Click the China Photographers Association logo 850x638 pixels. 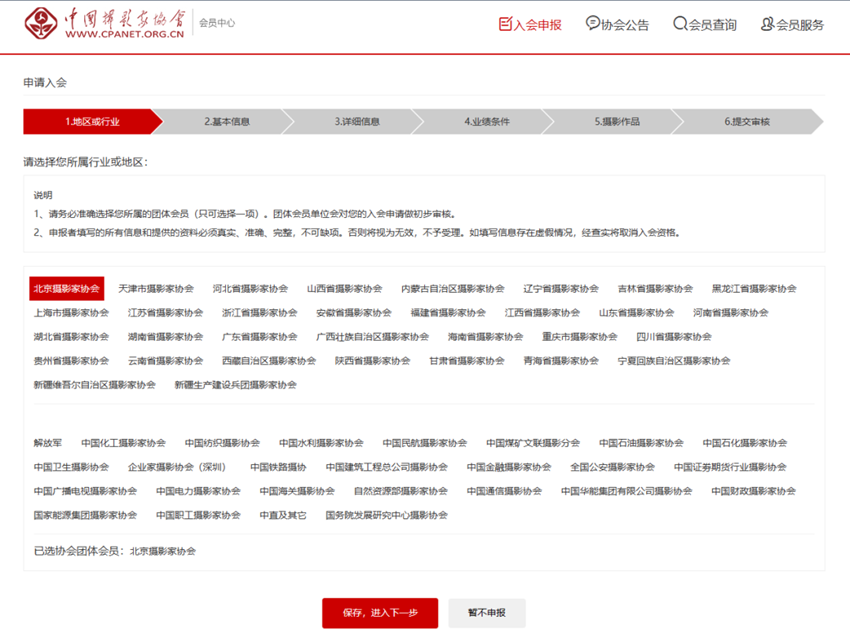[x=104, y=23]
